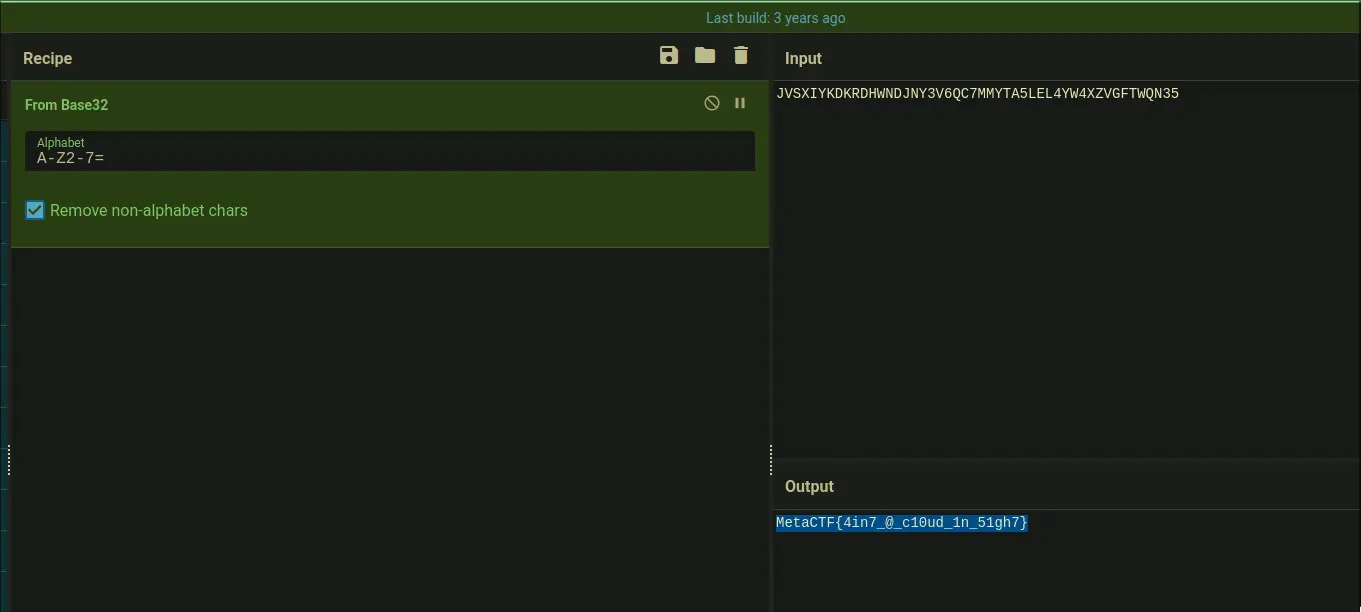Screen dimensions: 1361x612
Task: Grab the splitter handle between Recipe and Input
Action: [771, 460]
